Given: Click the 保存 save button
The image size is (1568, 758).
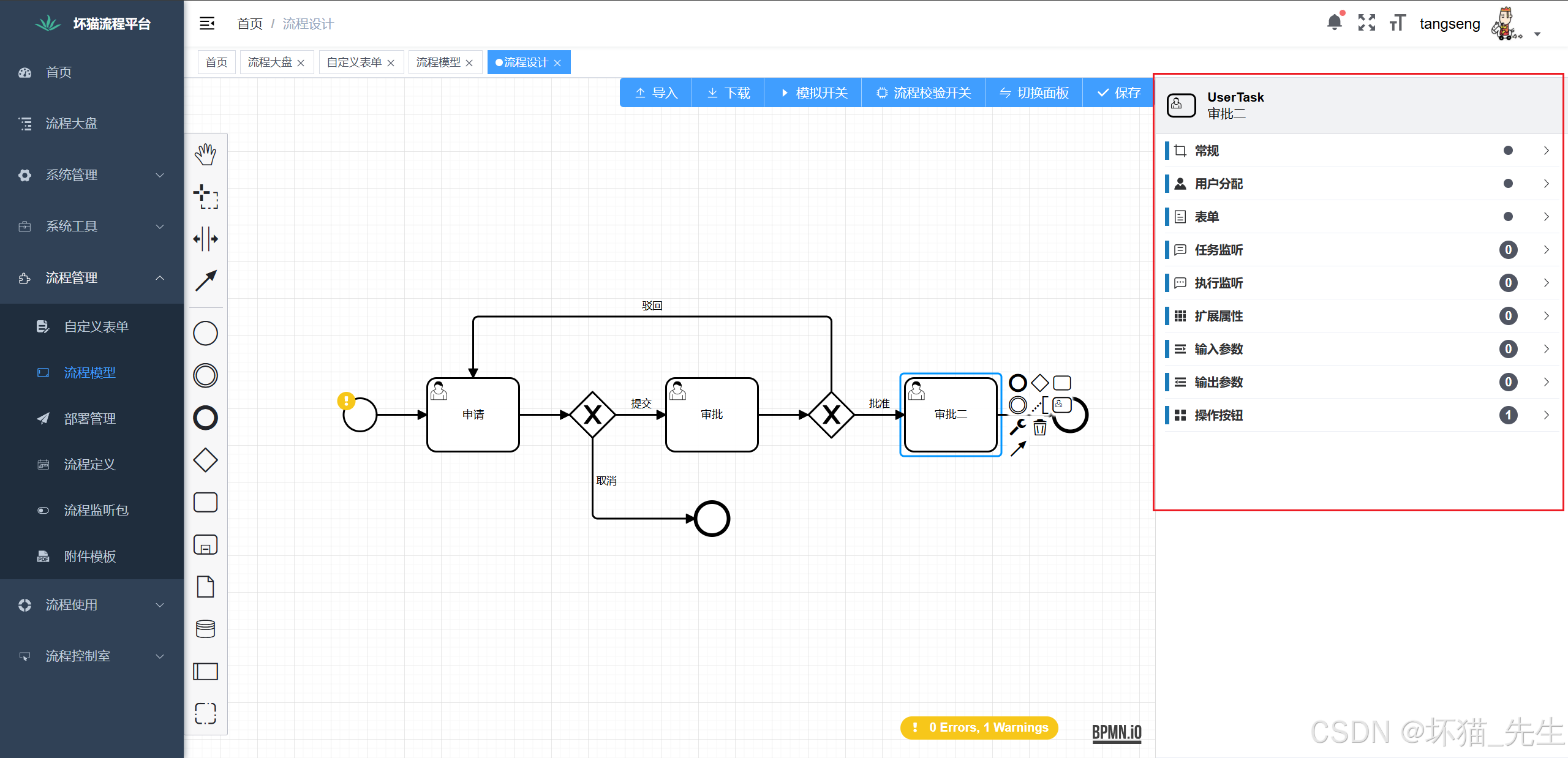Looking at the screenshot, I should click(1118, 93).
